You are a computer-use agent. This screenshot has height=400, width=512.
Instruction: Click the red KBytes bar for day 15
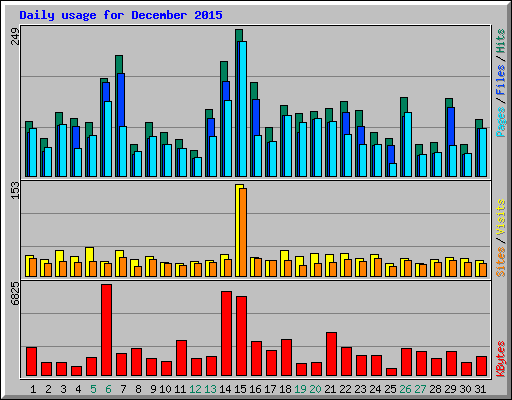(x=241, y=336)
